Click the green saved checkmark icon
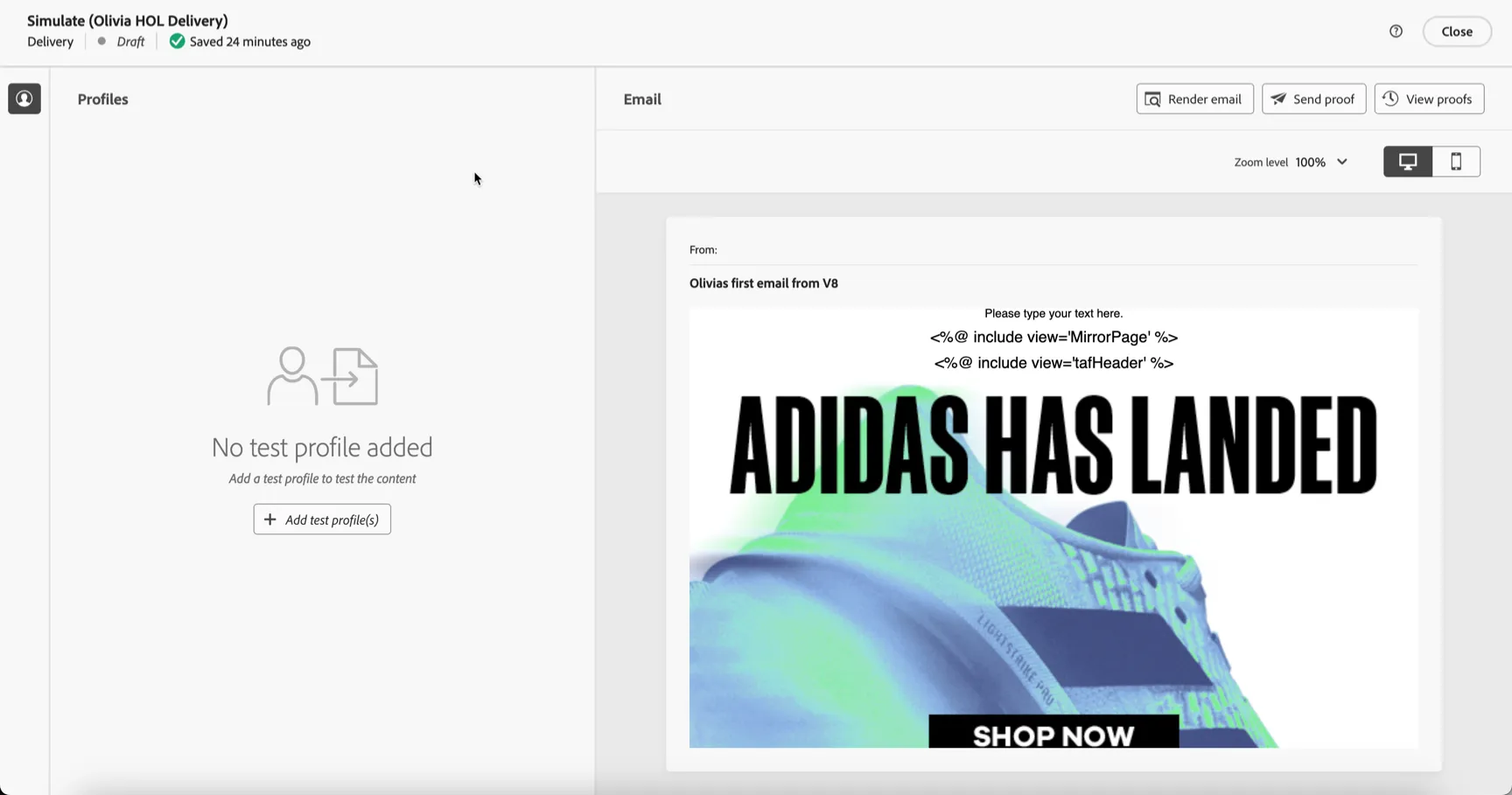Viewport: 1512px width, 795px height. click(x=177, y=41)
